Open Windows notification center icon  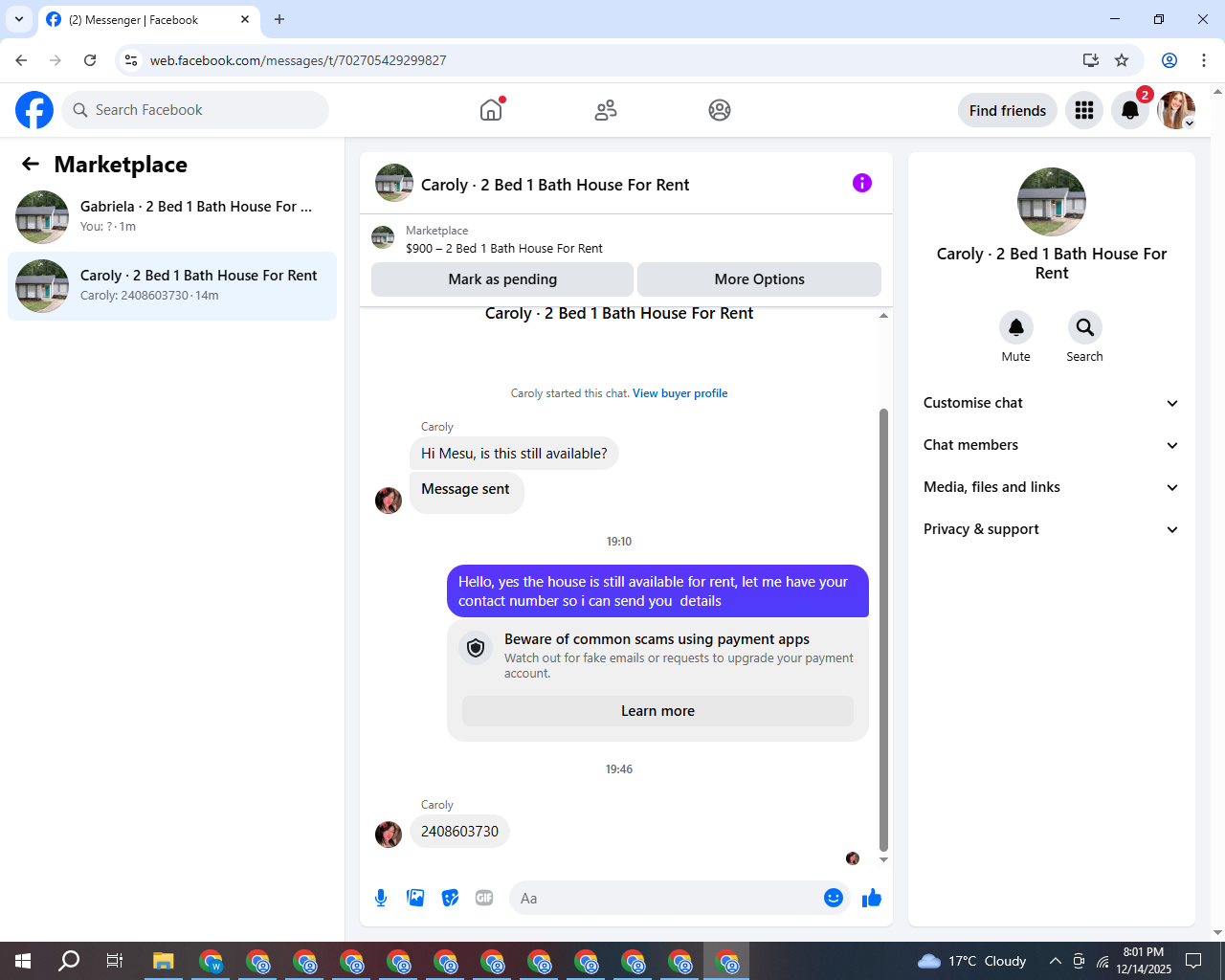tap(1193, 961)
